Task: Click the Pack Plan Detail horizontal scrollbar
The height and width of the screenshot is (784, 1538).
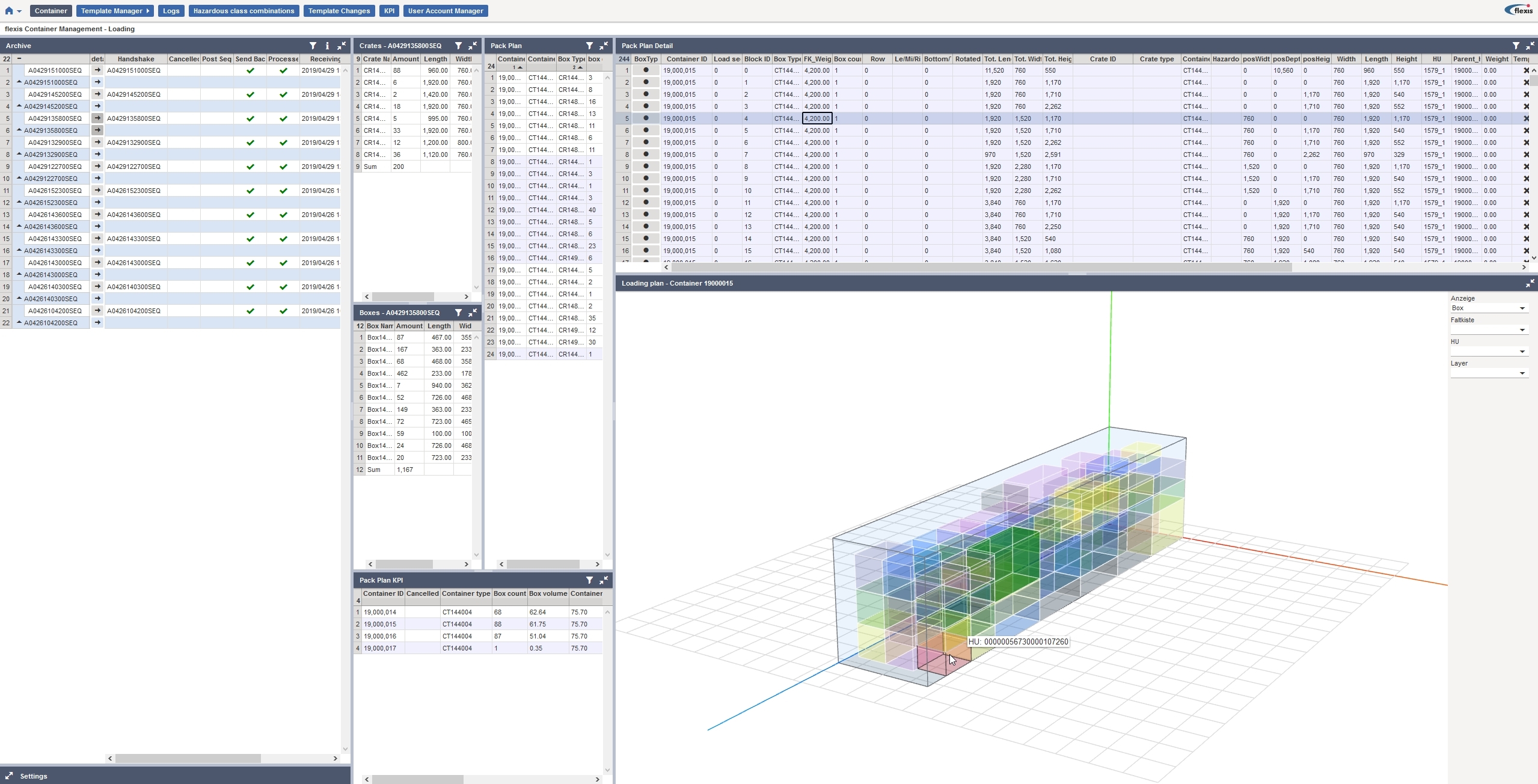Action: click(x=980, y=268)
